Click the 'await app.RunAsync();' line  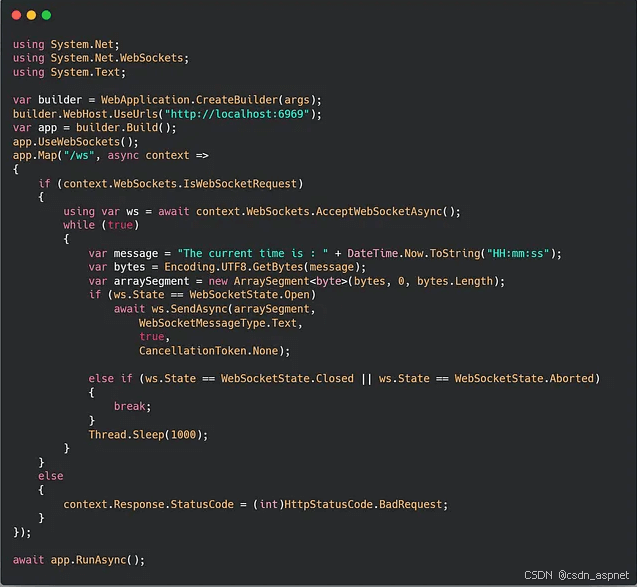[79, 560]
